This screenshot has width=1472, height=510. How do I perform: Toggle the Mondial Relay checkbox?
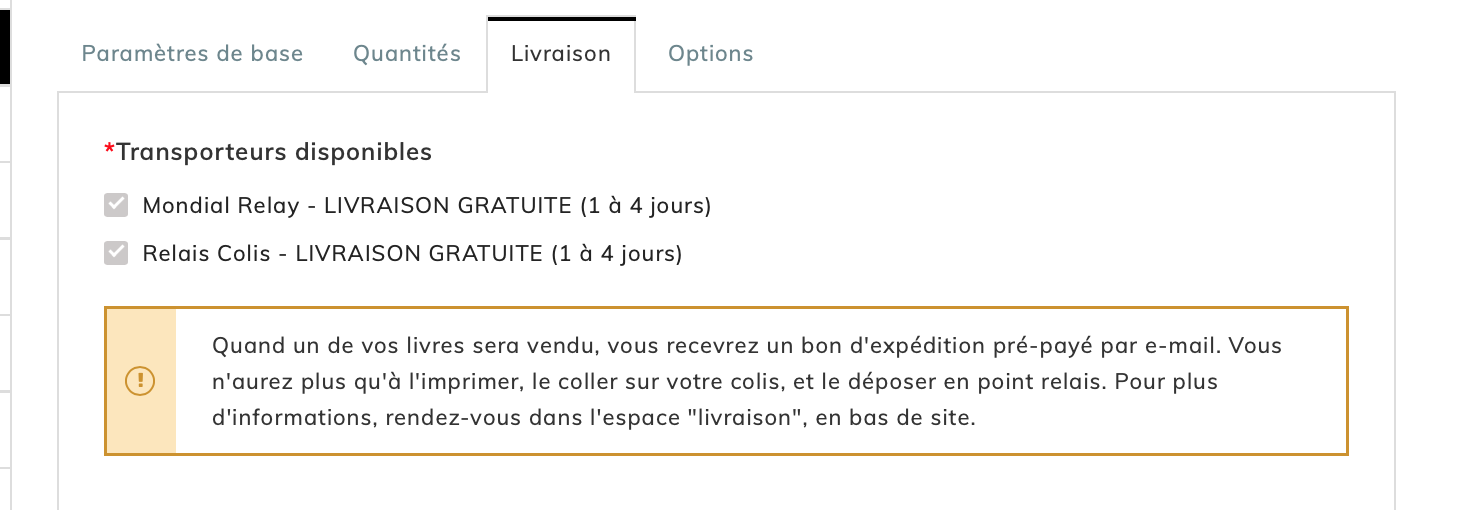pos(116,206)
